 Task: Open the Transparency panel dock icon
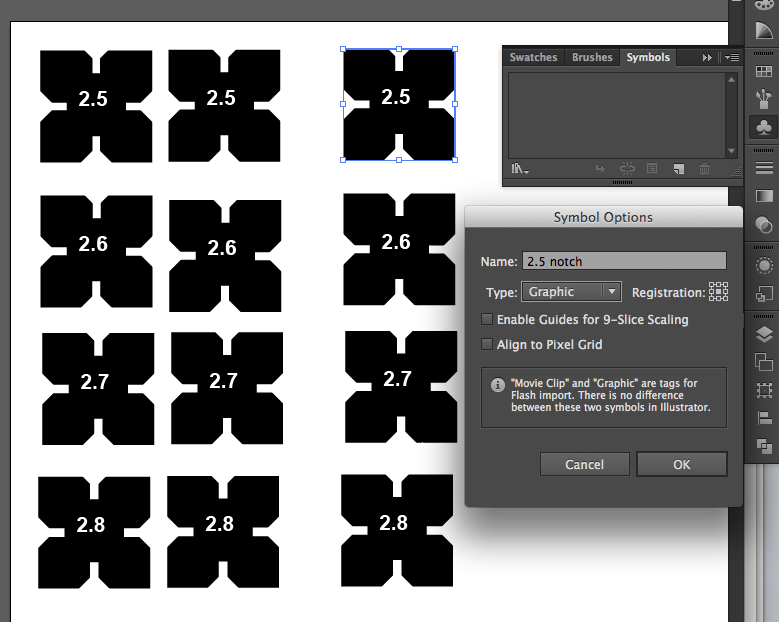764,224
